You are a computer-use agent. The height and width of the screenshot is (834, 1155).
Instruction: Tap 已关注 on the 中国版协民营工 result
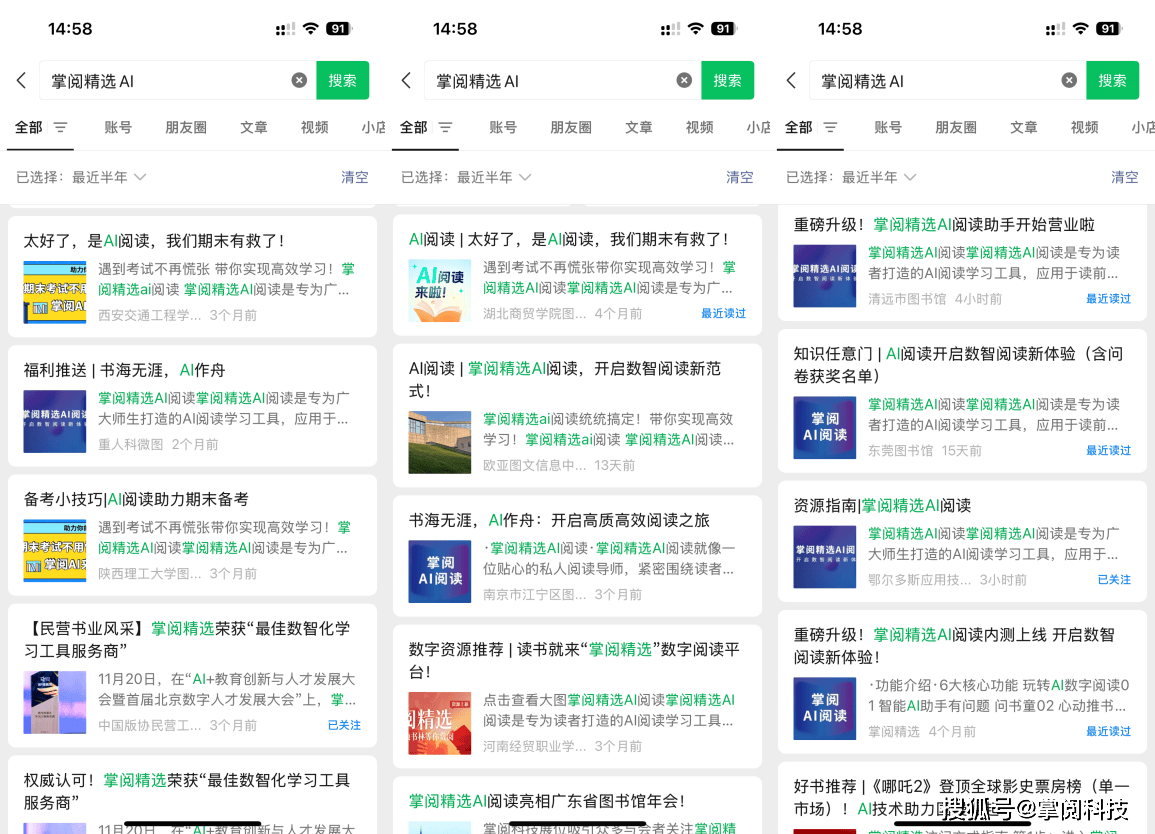344,725
